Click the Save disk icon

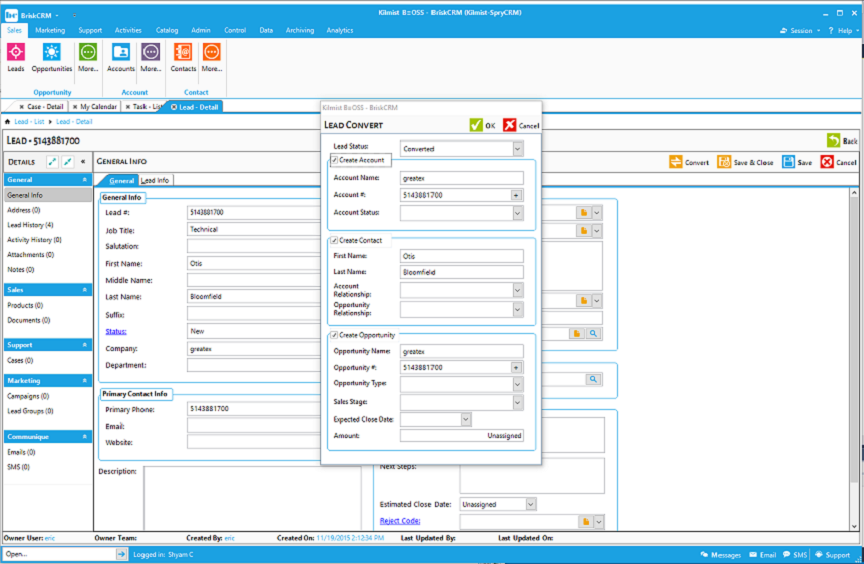789,162
